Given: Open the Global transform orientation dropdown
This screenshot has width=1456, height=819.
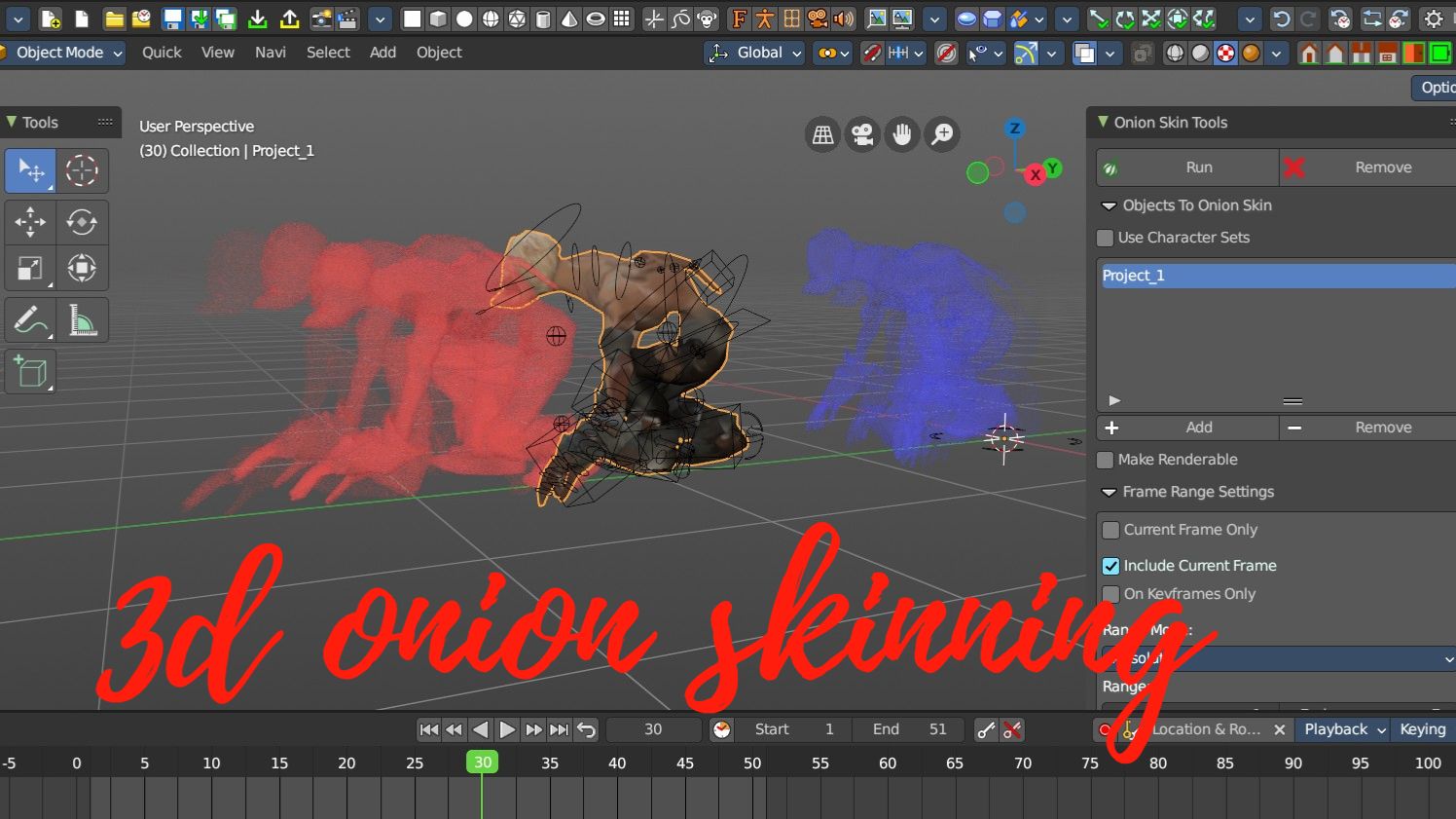Looking at the screenshot, I should click(x=756, y=53).
